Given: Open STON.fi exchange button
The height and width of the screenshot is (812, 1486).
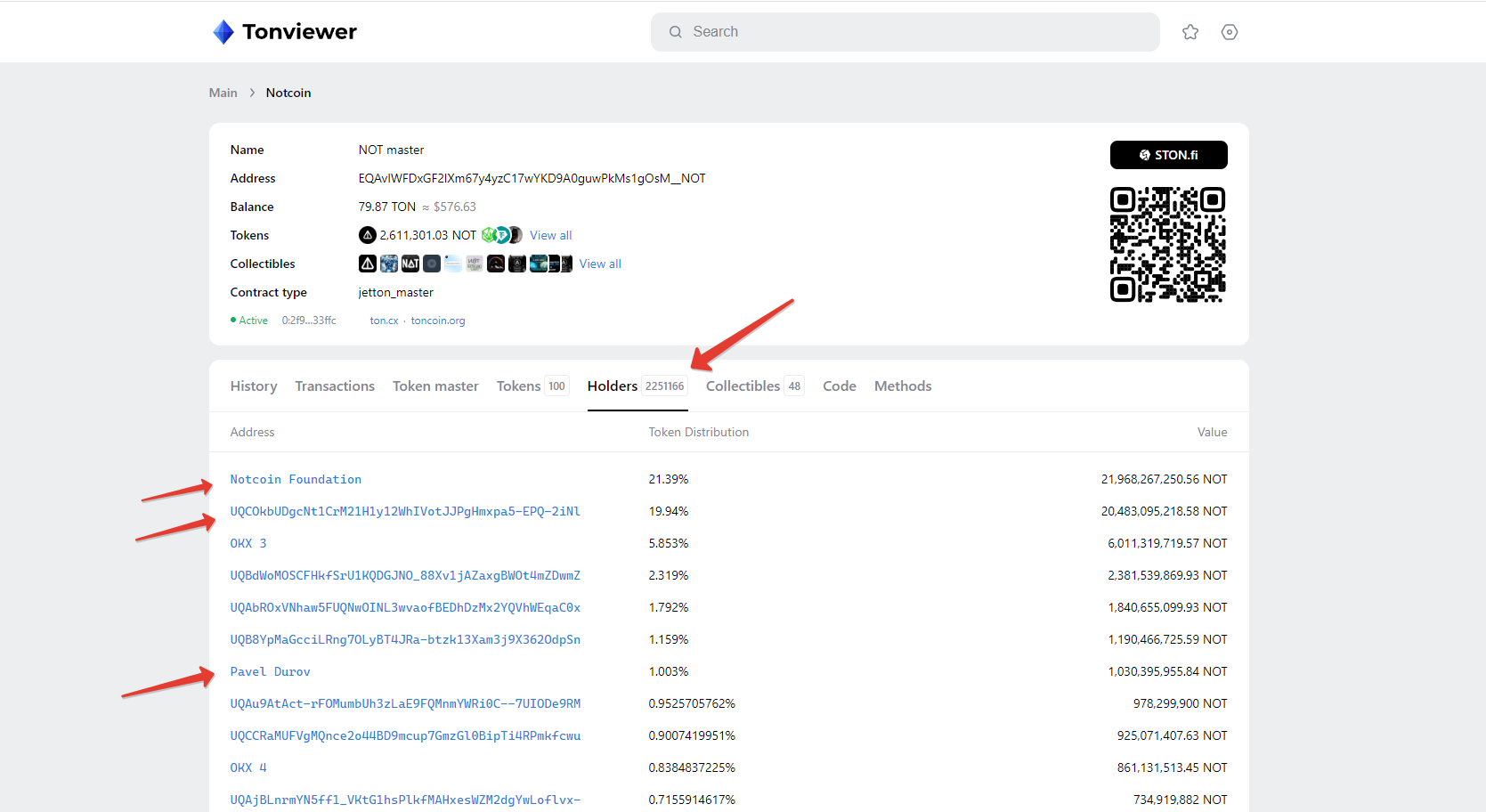Looking at the screenshot, I should (1168, 155).
